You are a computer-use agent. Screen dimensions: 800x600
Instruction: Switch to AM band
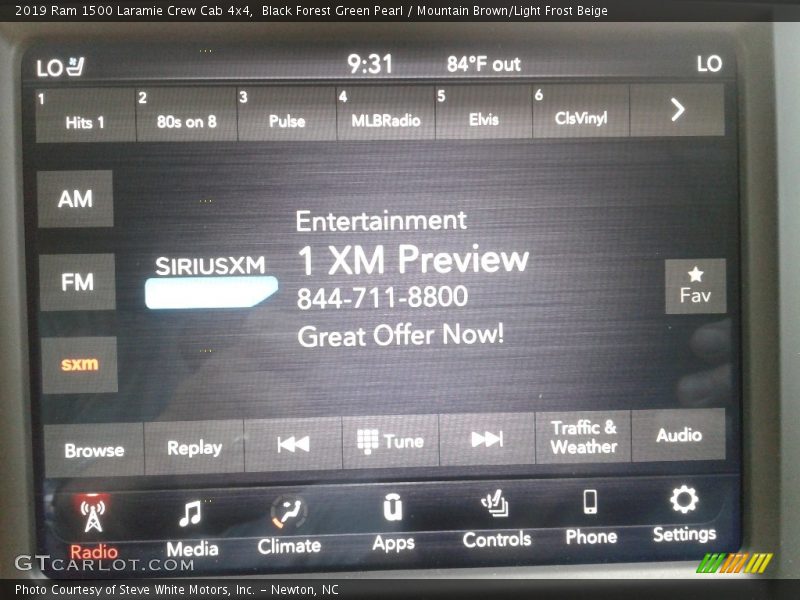point(76,198)
